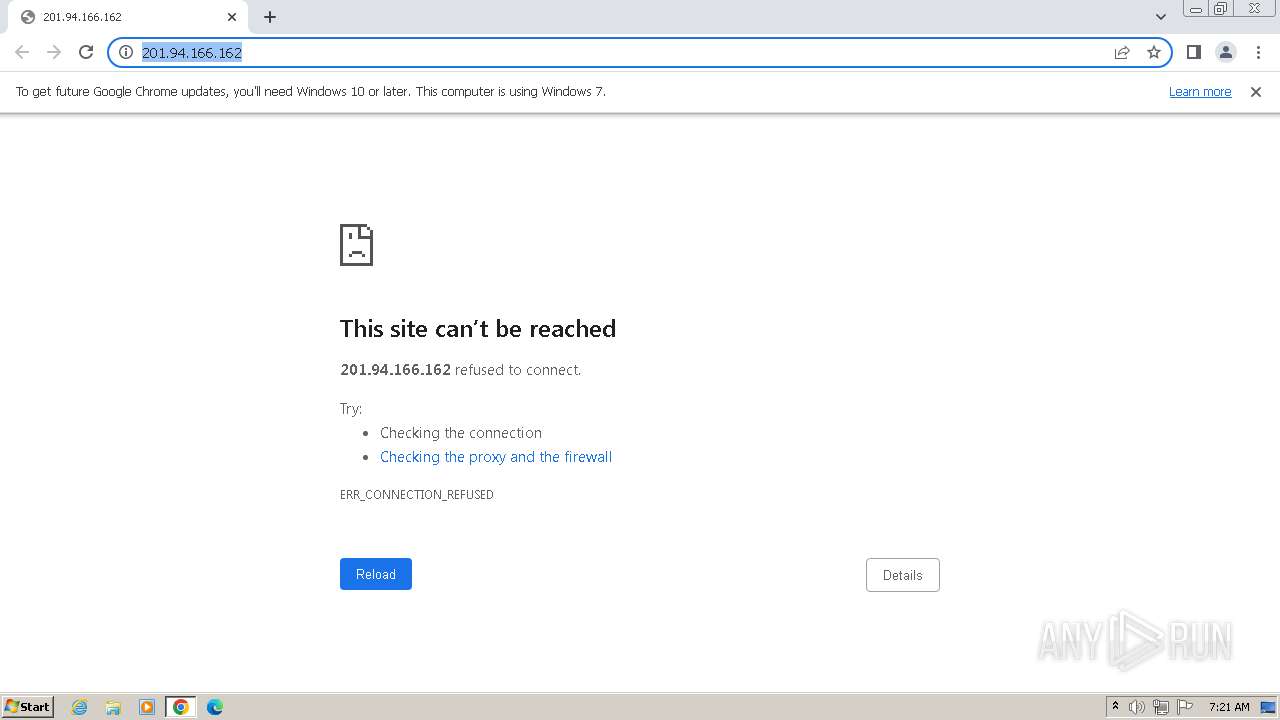Open the Windows Start menu
Viewport: 1280px width, 720px height.
[28, 706]
